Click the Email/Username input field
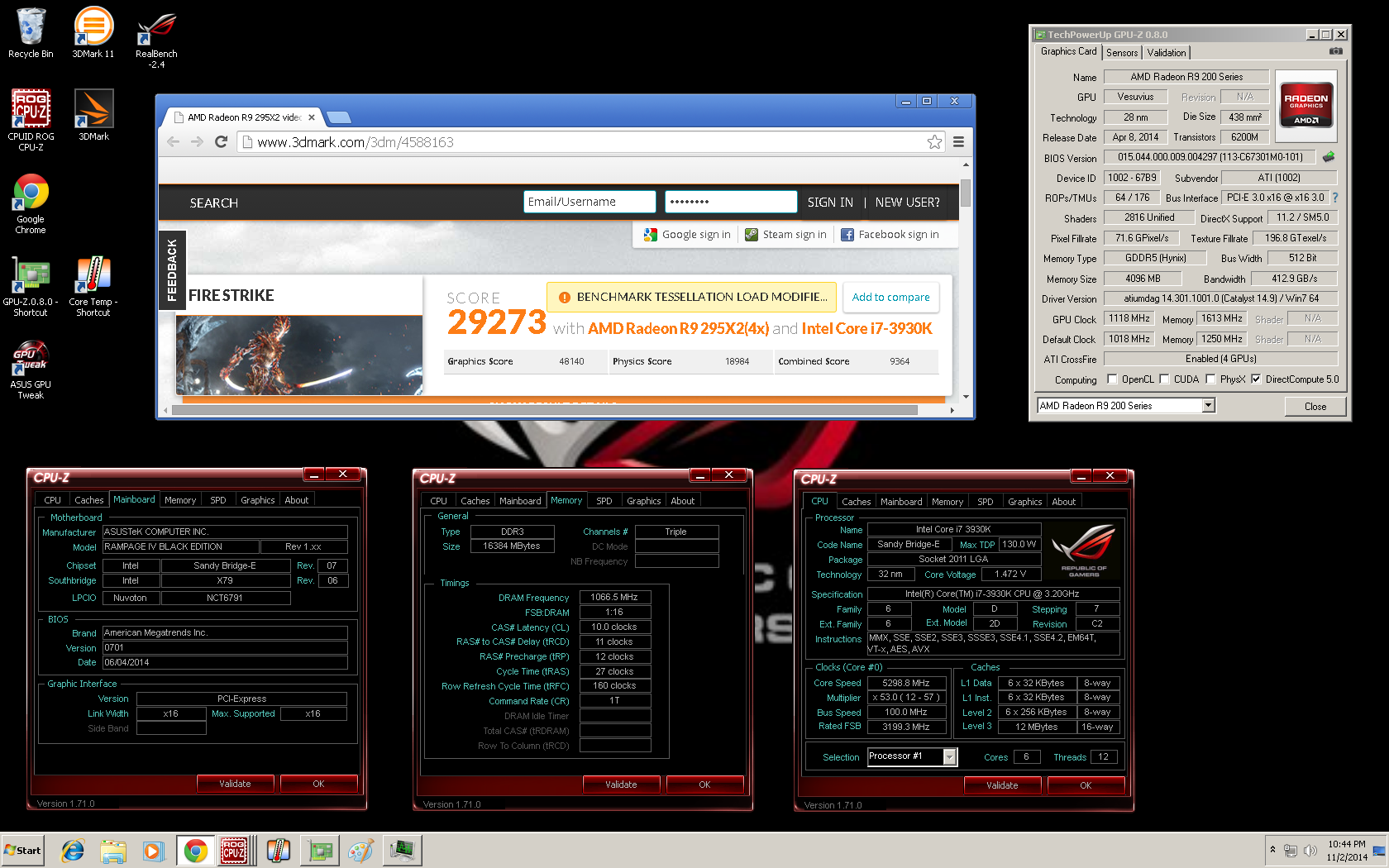The height and width of the screenshot is (868, 1389). (x=589, y=202)
